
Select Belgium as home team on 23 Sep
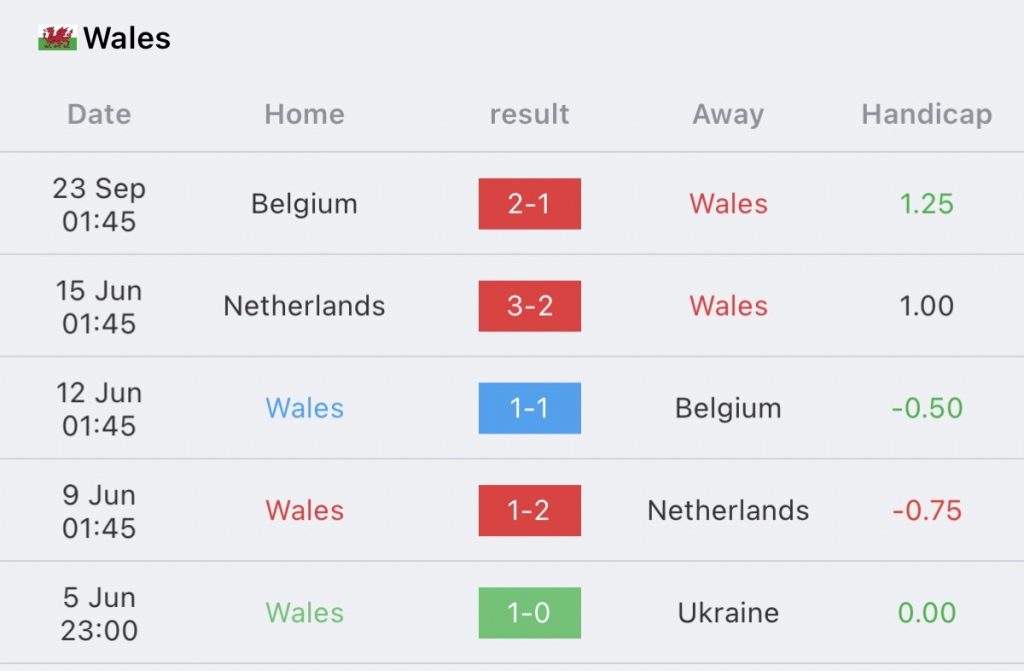[x=304, y=204]
